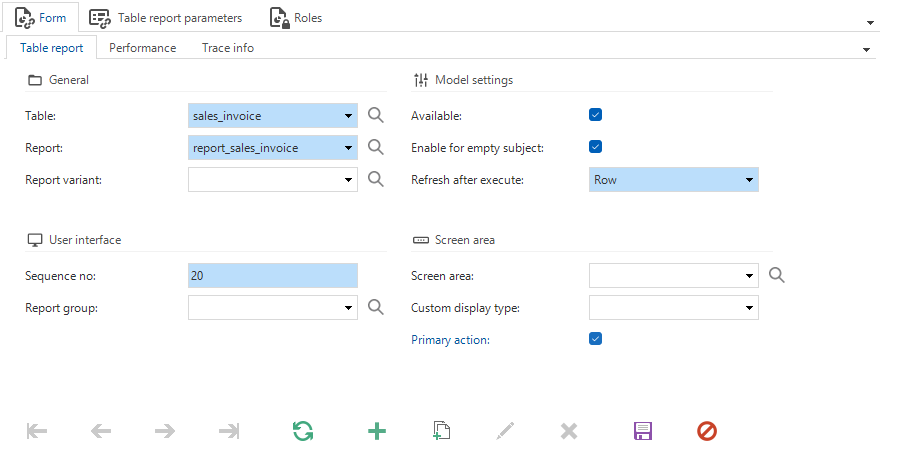The height and width of the screenshot is (465, 897).
Task: Expand the top tab bar overflow arrow
Action: click(870, 23)
